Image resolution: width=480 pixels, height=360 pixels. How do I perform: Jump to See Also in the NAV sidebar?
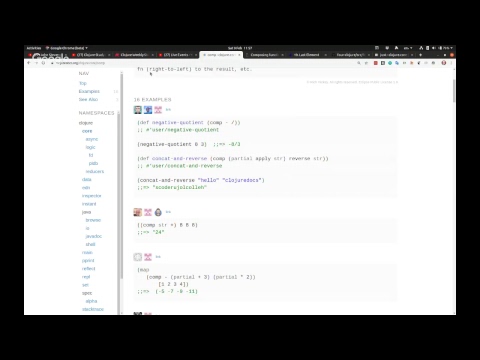[x=88, y=99]
